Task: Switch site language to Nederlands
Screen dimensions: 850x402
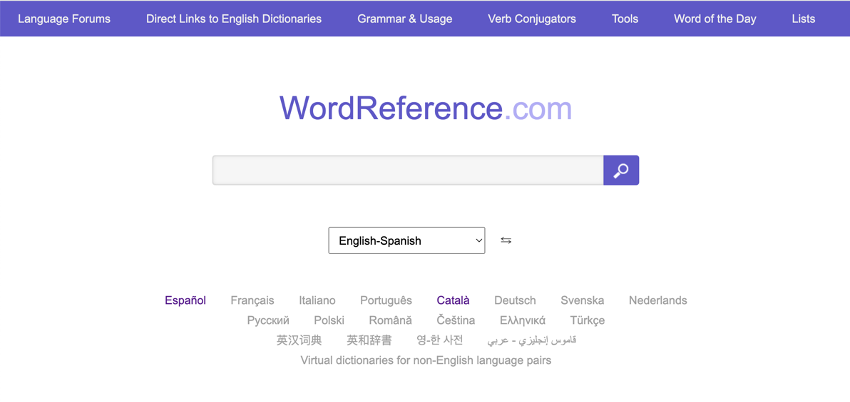Action: [x=658, y=300]
